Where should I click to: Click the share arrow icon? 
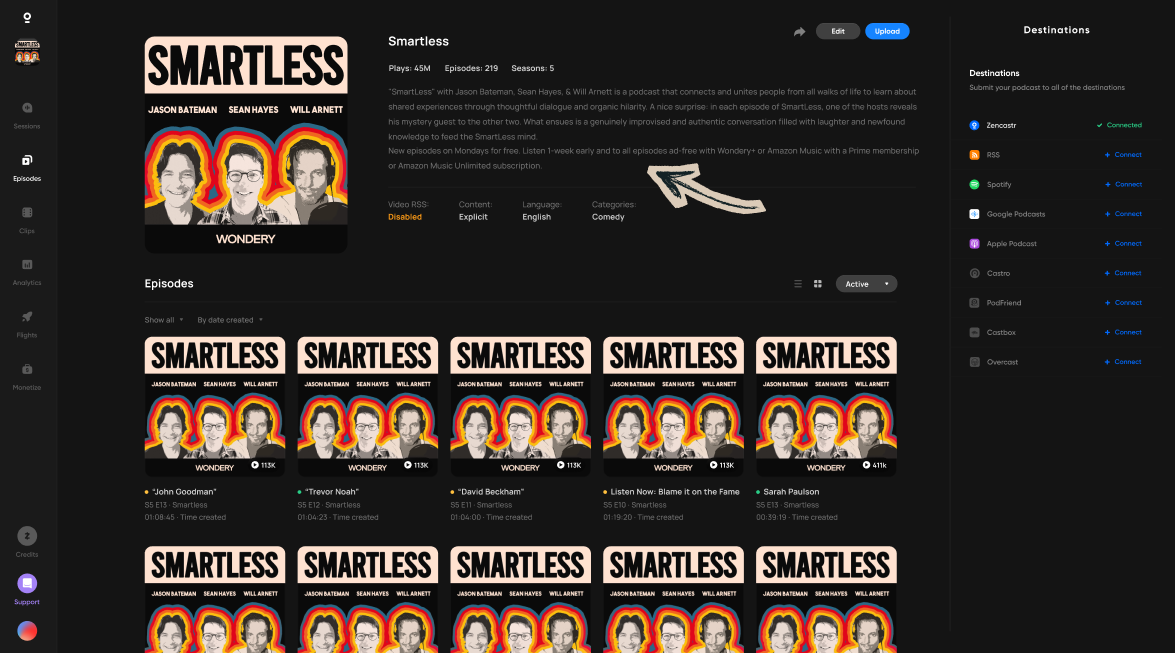click(x=800, y=31)
